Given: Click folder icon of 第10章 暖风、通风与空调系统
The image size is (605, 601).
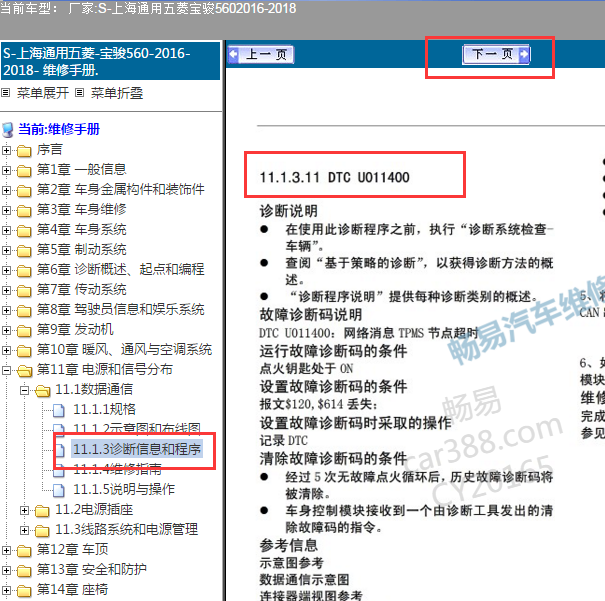Looking at the screenshot, I should click(x=24, y=351).
